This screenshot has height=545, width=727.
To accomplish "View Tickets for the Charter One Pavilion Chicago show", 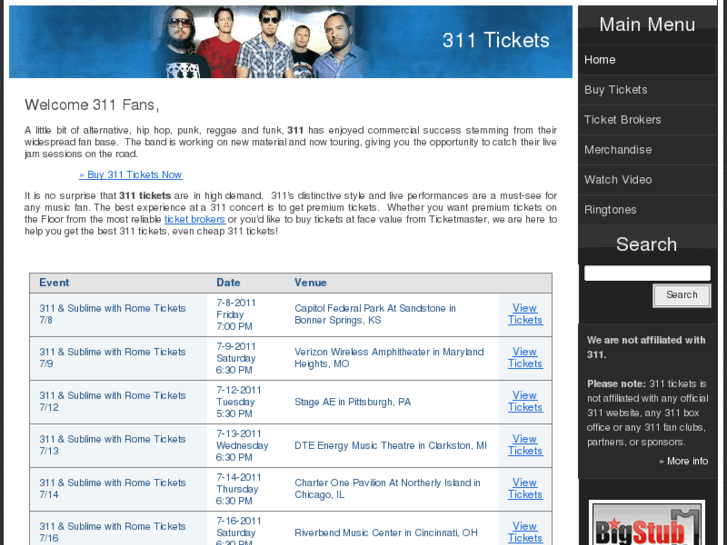I will 525,489.
